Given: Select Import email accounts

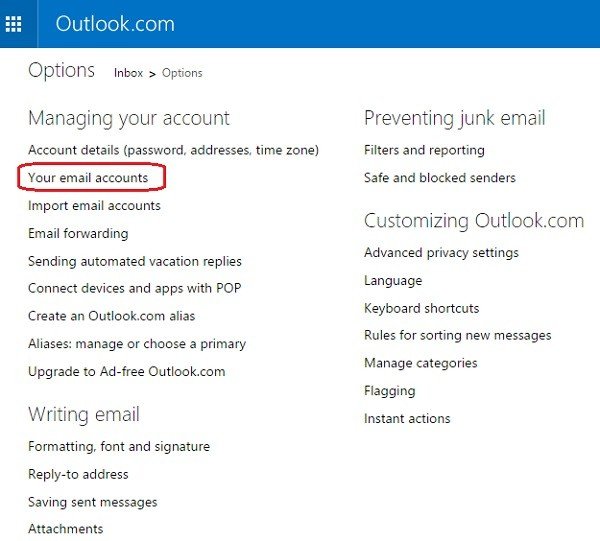Looking at the screenshot, I should pyautogui.click(x=94, y=206).
